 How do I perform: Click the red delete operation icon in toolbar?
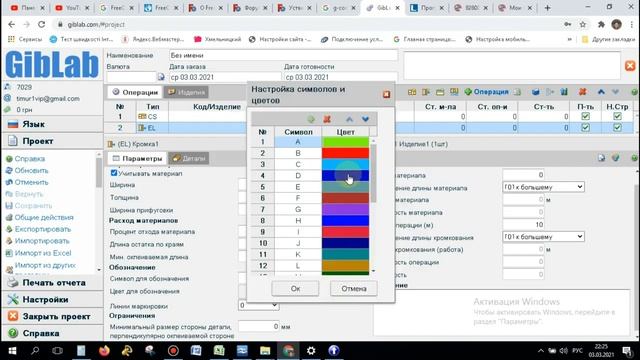pyautogui.click(x=582, y=92)
